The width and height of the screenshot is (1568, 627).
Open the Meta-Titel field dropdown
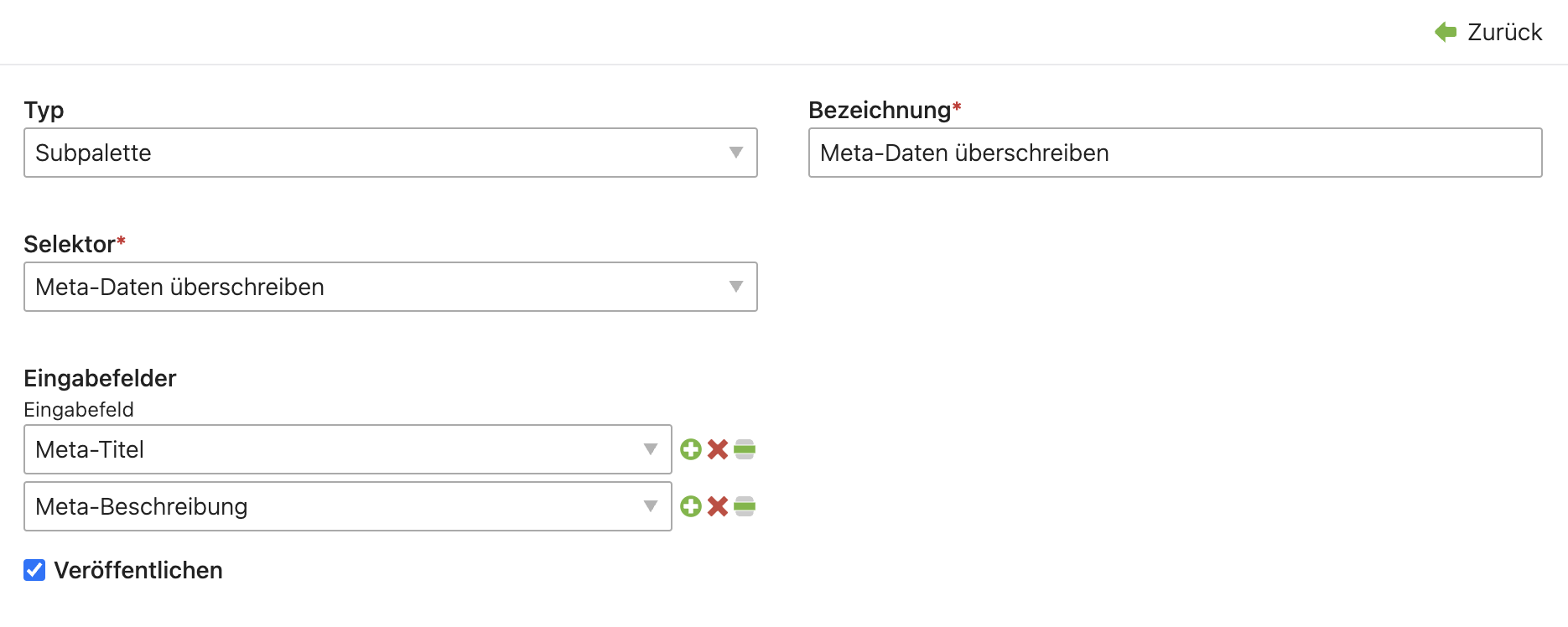pyautogui.click(x=335, y=449)
